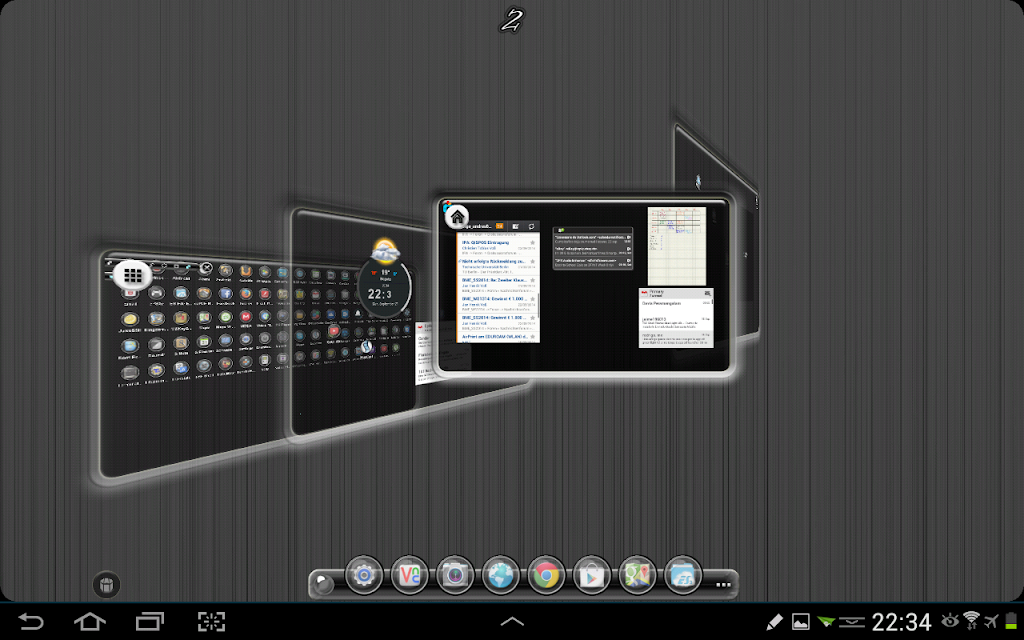Expand the hidden panel using the up chevron
The height and width of the screenshot is (640, 1024).
coord(512,622)
